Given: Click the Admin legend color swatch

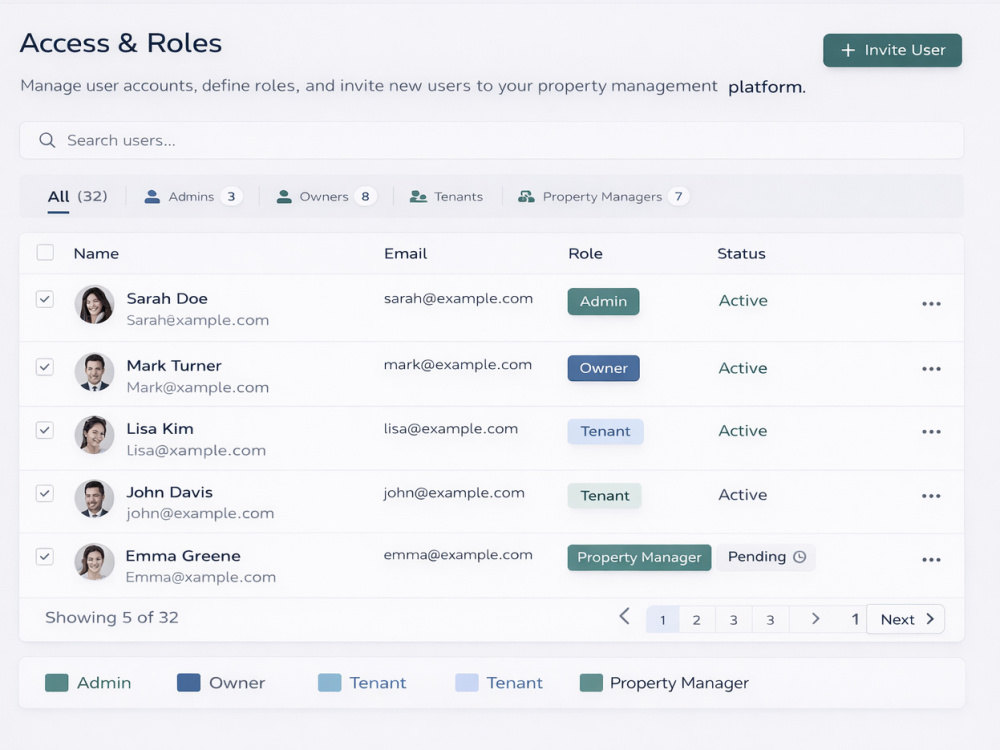Looking at the screenshot, I should [x=57, y=683].
